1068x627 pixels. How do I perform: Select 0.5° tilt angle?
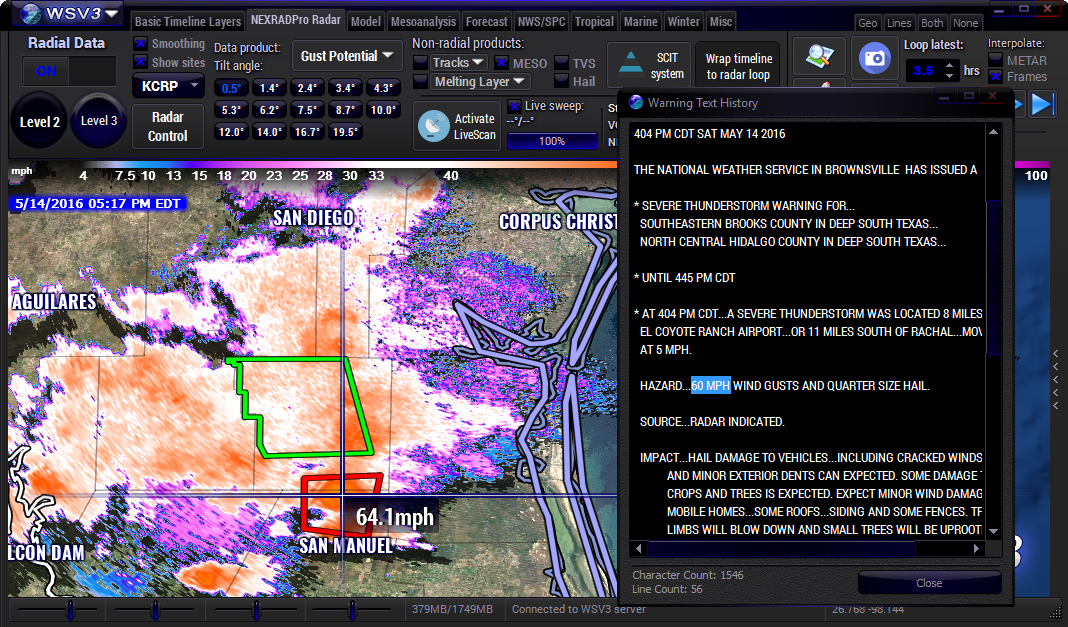pos(231,88)
